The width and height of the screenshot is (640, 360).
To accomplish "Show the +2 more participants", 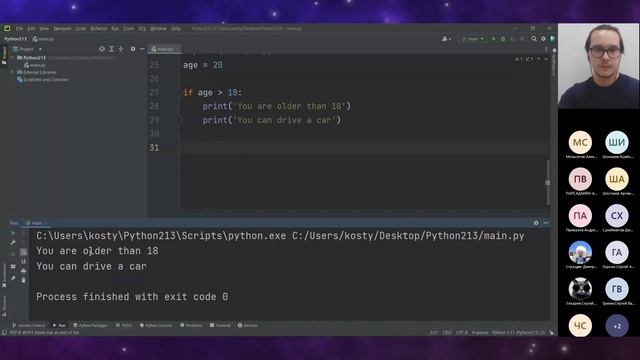I will click(617, 326).
